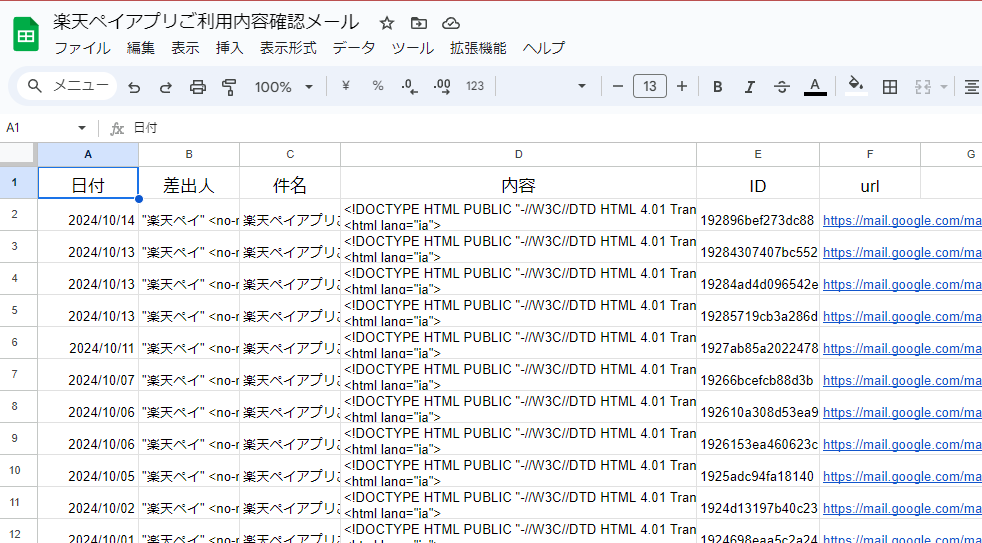Decrease decimal places
The width and height of the screenshot is (982, 543).
tap(410, 86)
